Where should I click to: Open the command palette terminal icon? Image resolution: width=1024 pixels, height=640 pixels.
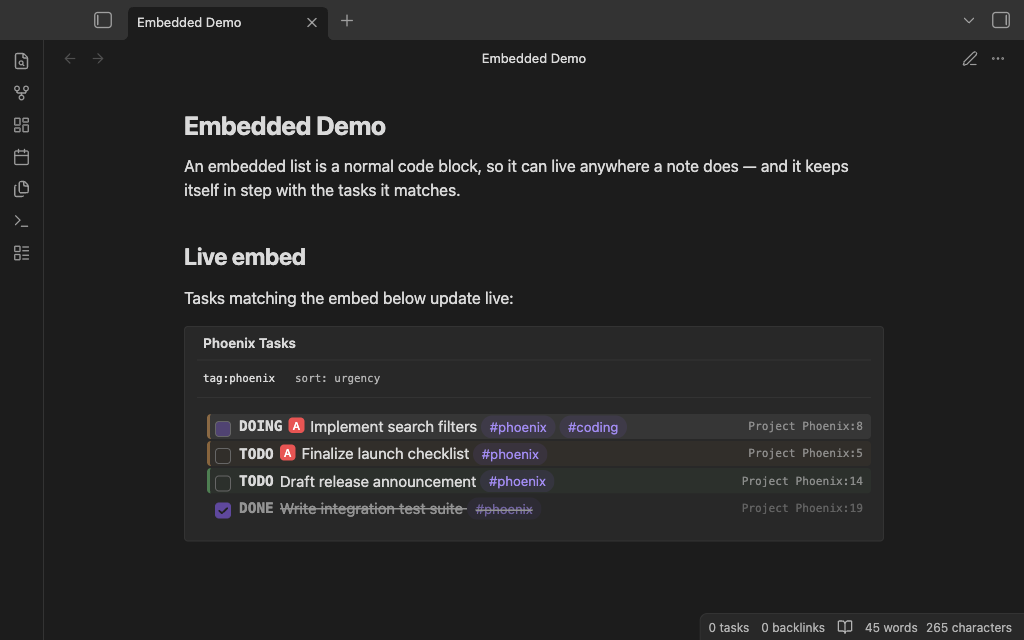click(22, 221)
